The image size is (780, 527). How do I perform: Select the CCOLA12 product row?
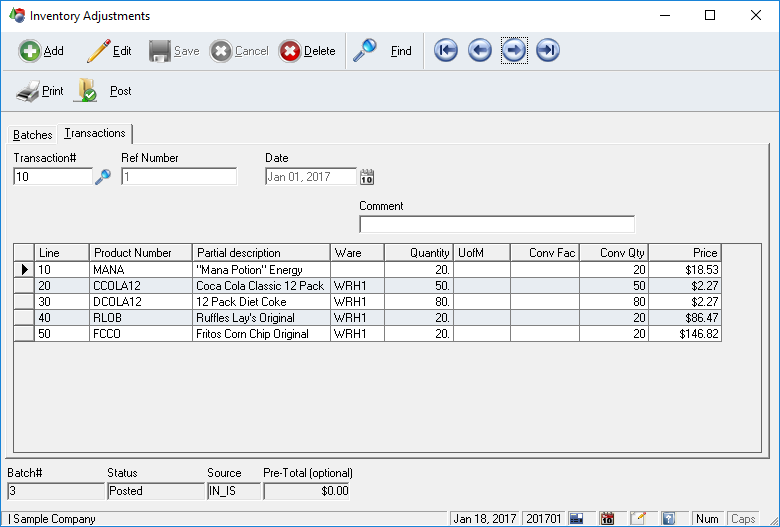pos(140,286)
